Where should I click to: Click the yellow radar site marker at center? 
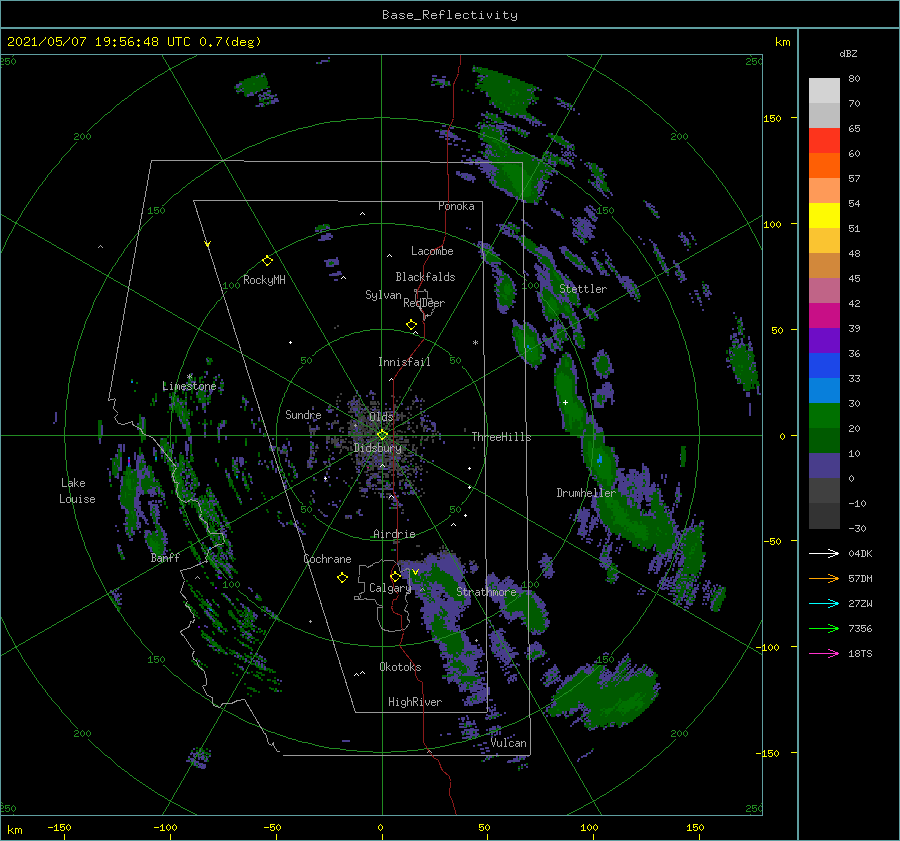(382, 435)
